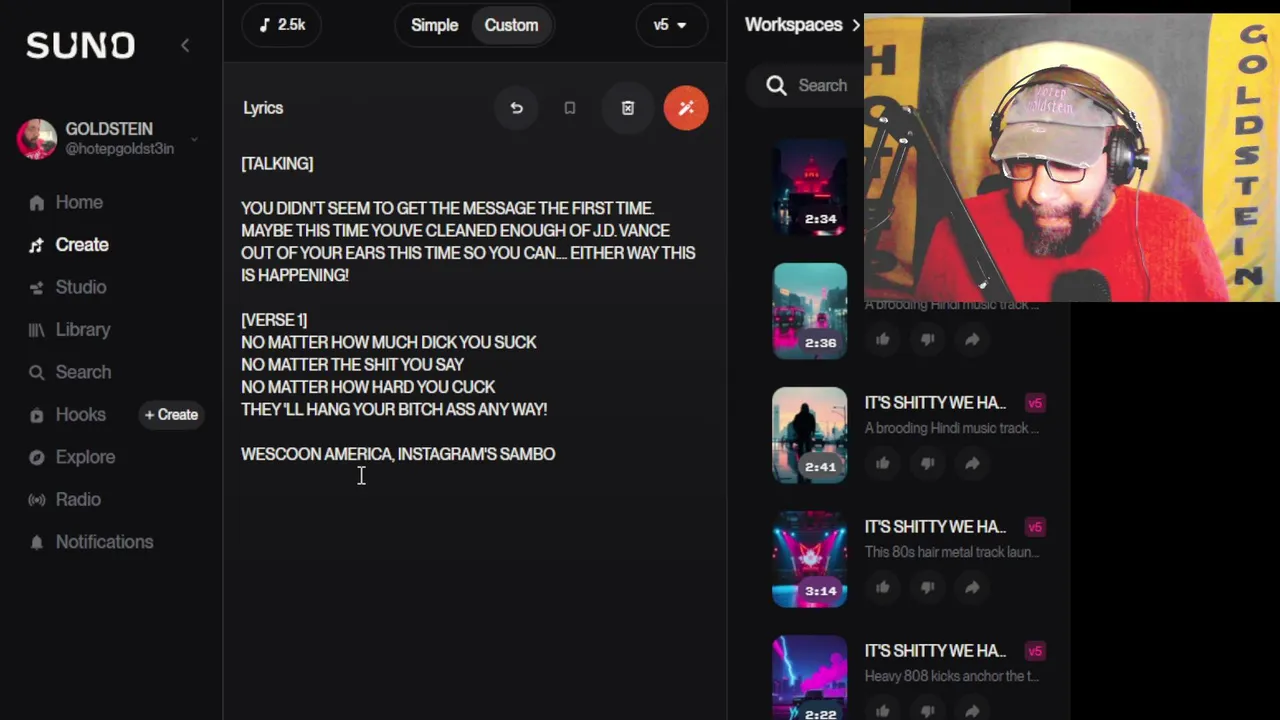Switch to Custom mode
The height and width of the screenshot is (720, 1280).
click(511, 25)
